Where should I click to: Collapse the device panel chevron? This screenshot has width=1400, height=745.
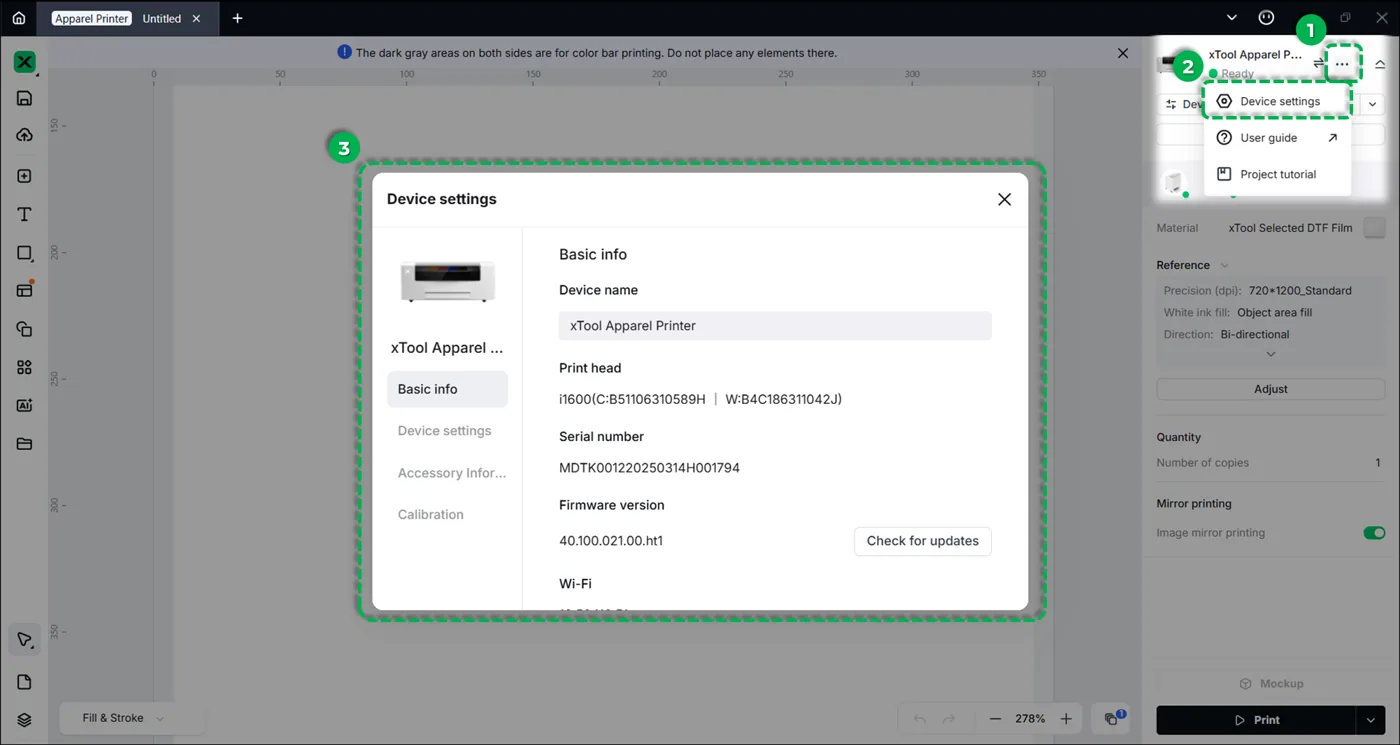click(1380, 64)
